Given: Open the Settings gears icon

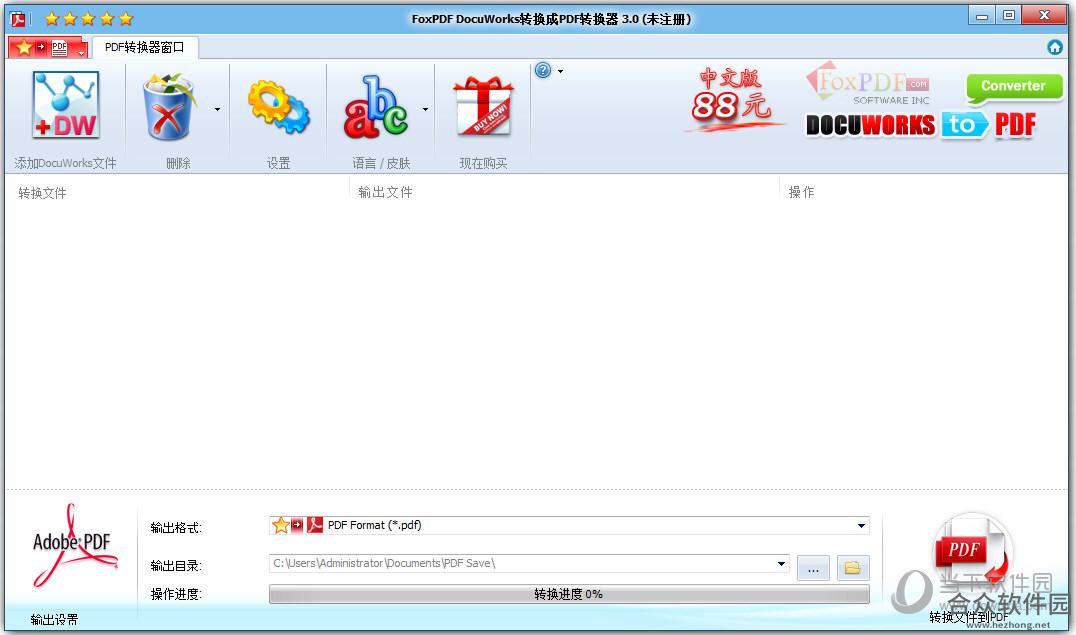Looking at the screenshot, I should click(279, 107).
